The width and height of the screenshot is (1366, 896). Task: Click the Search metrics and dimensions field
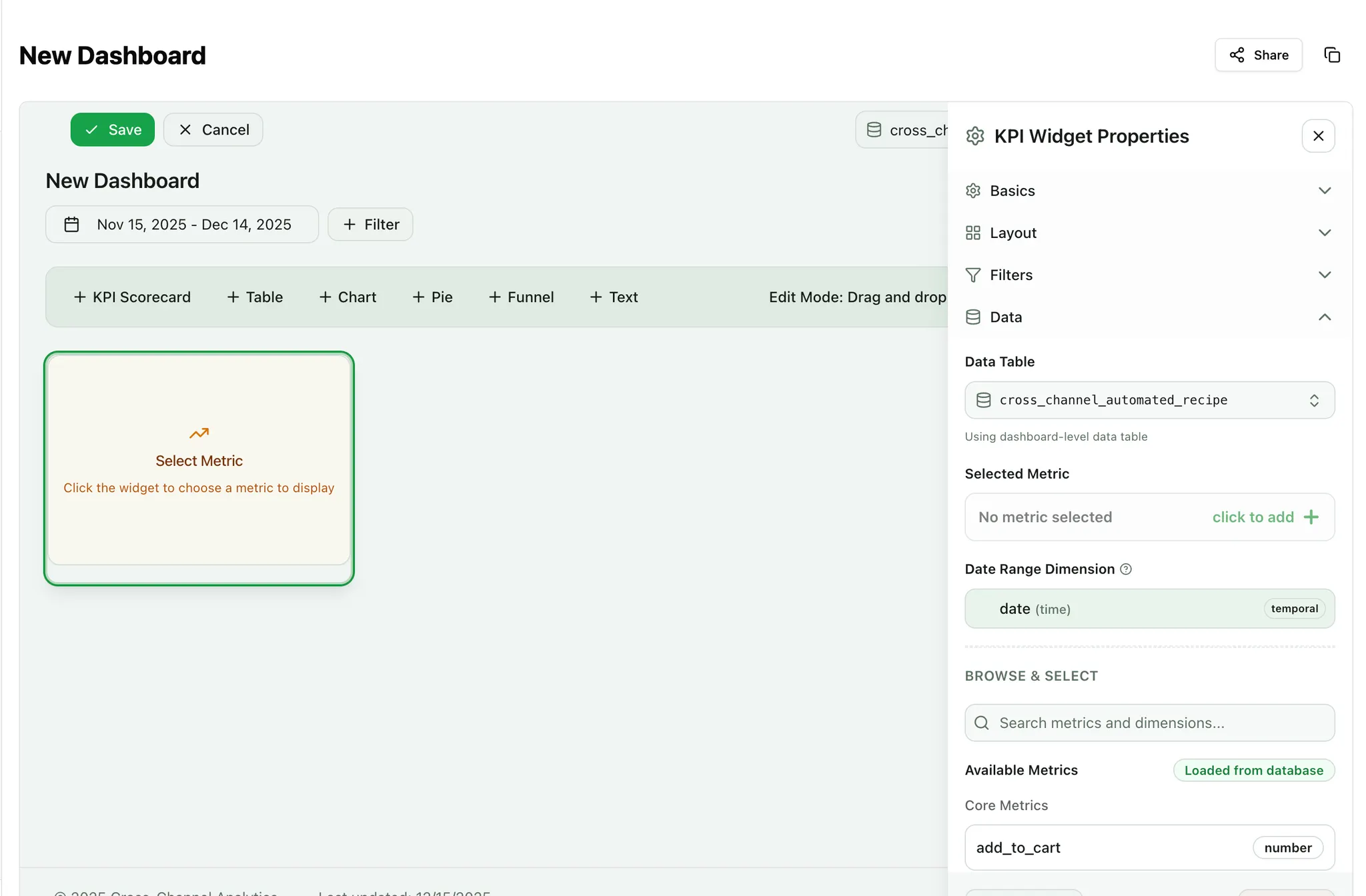pos(1149,723)
